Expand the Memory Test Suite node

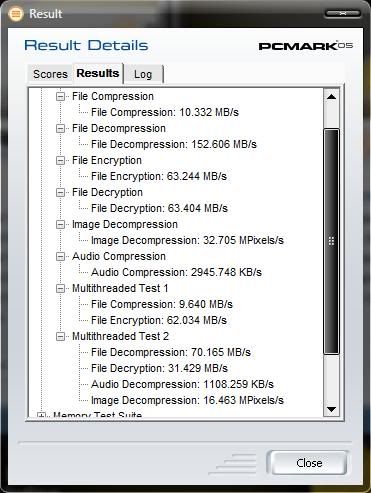coord(41,415)
